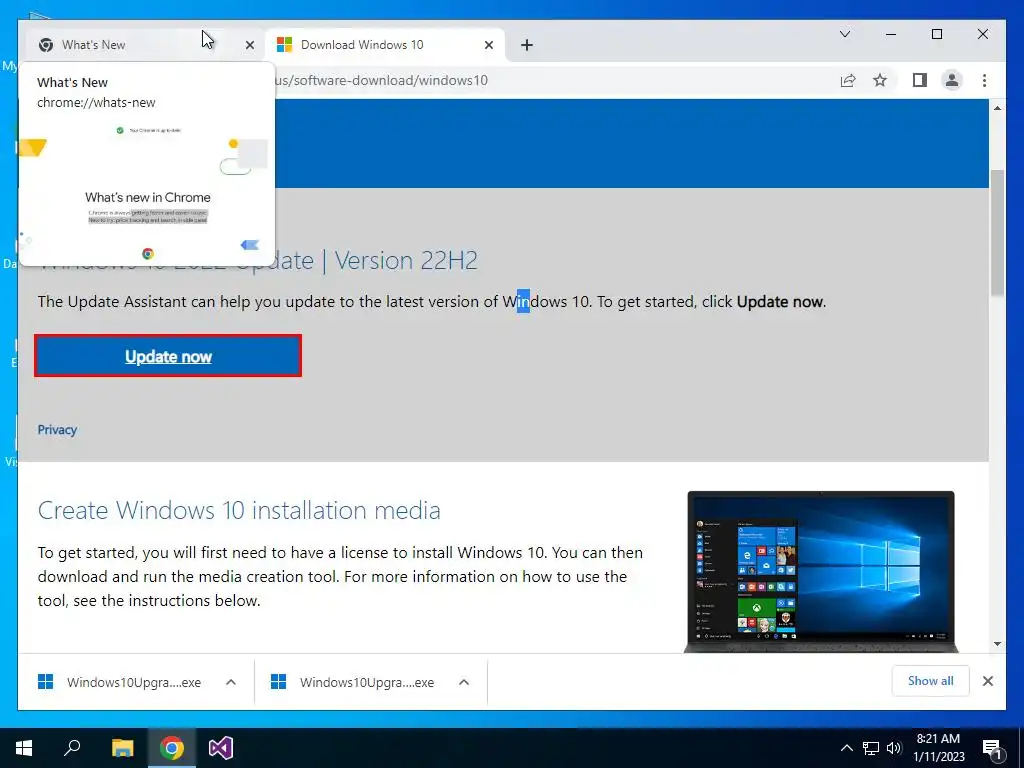The height and width of the screenshot is (768, 1024).
Task: Open the notification center icon
Action: 992,750
